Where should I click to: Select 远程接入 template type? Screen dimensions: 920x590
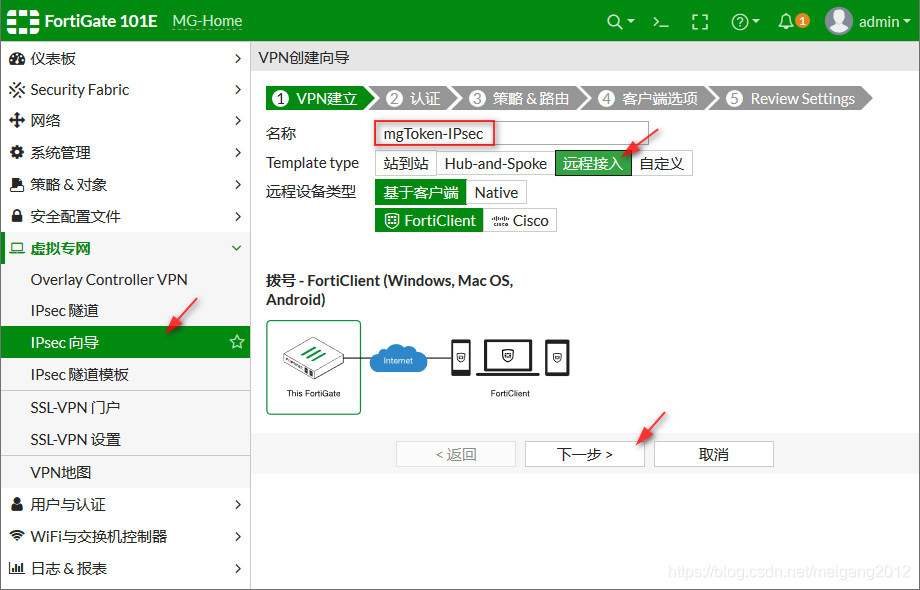593,163
